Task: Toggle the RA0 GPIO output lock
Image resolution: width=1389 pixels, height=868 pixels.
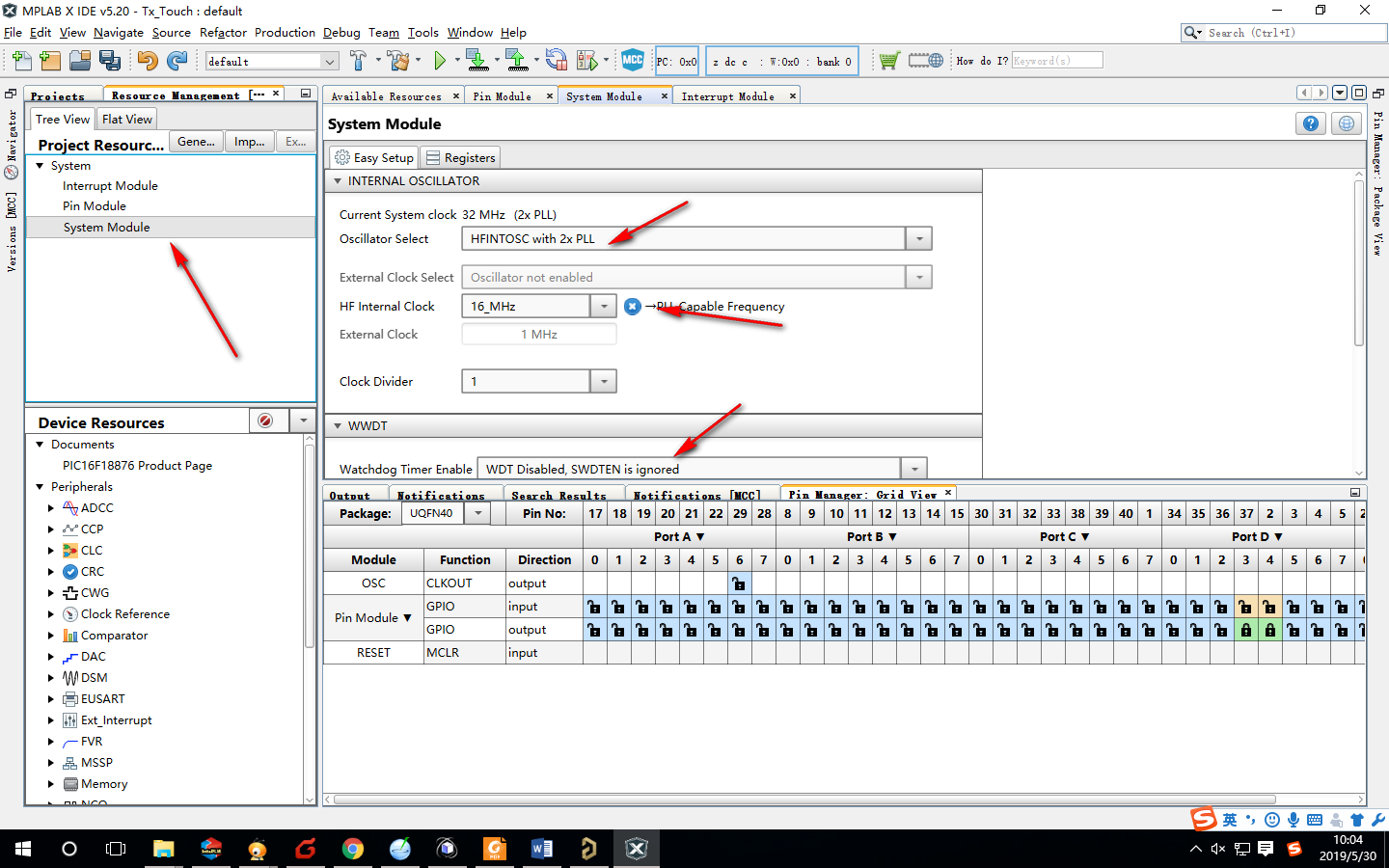Action: pyautogui.click(x=594, y=630)
